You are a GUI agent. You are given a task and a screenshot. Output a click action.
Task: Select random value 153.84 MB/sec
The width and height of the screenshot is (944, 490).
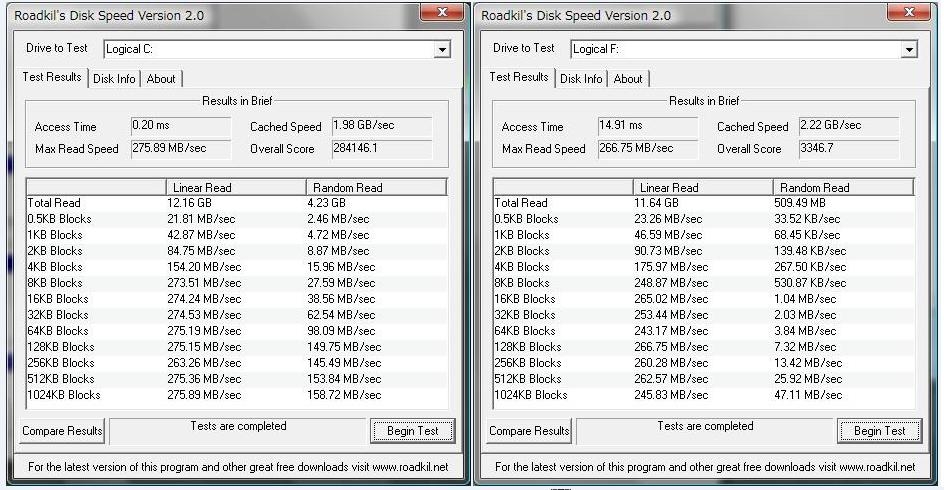tap(344, 379)
